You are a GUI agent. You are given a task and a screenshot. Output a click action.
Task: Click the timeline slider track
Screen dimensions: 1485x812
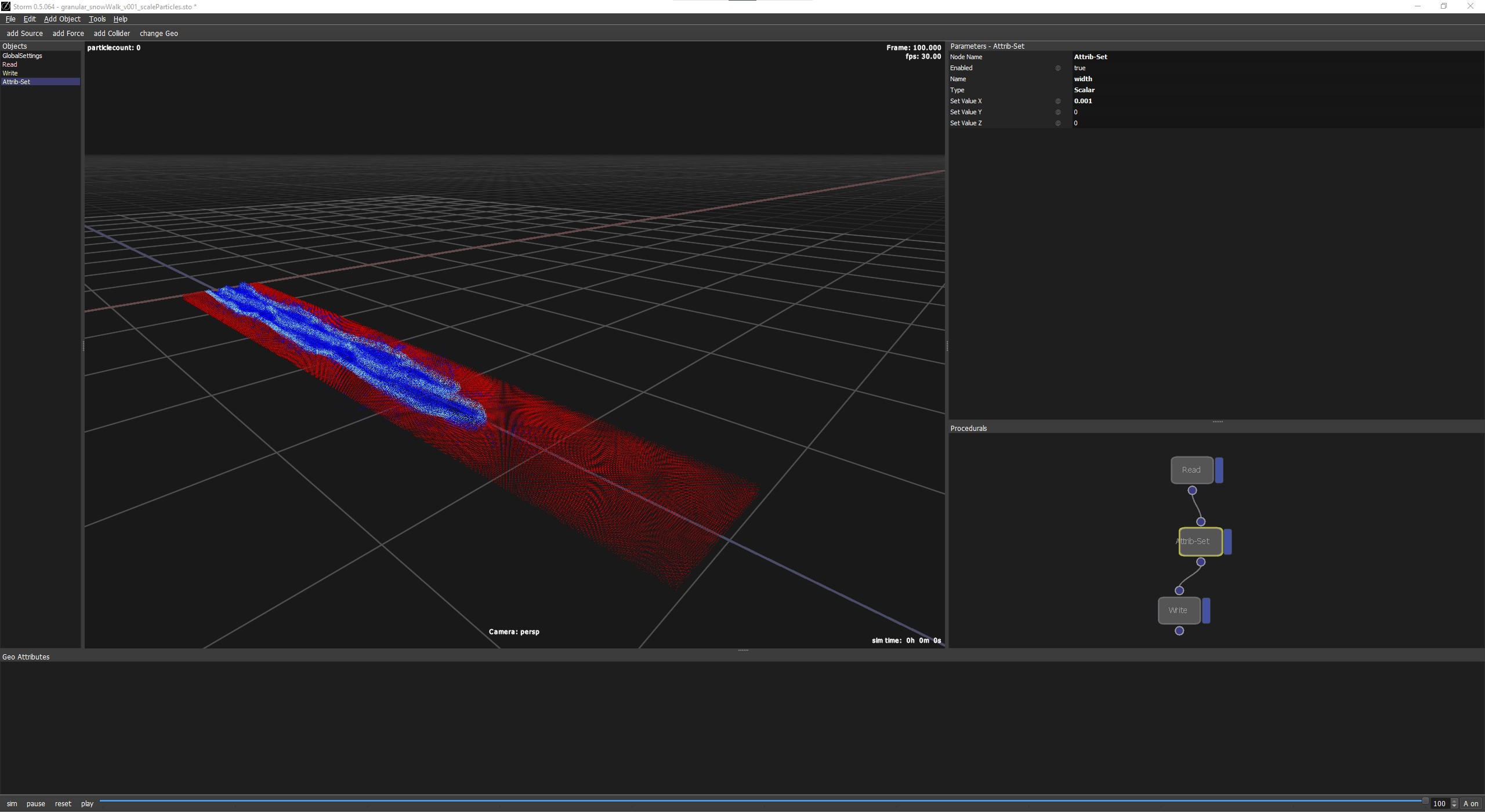[x=754, y=801]
